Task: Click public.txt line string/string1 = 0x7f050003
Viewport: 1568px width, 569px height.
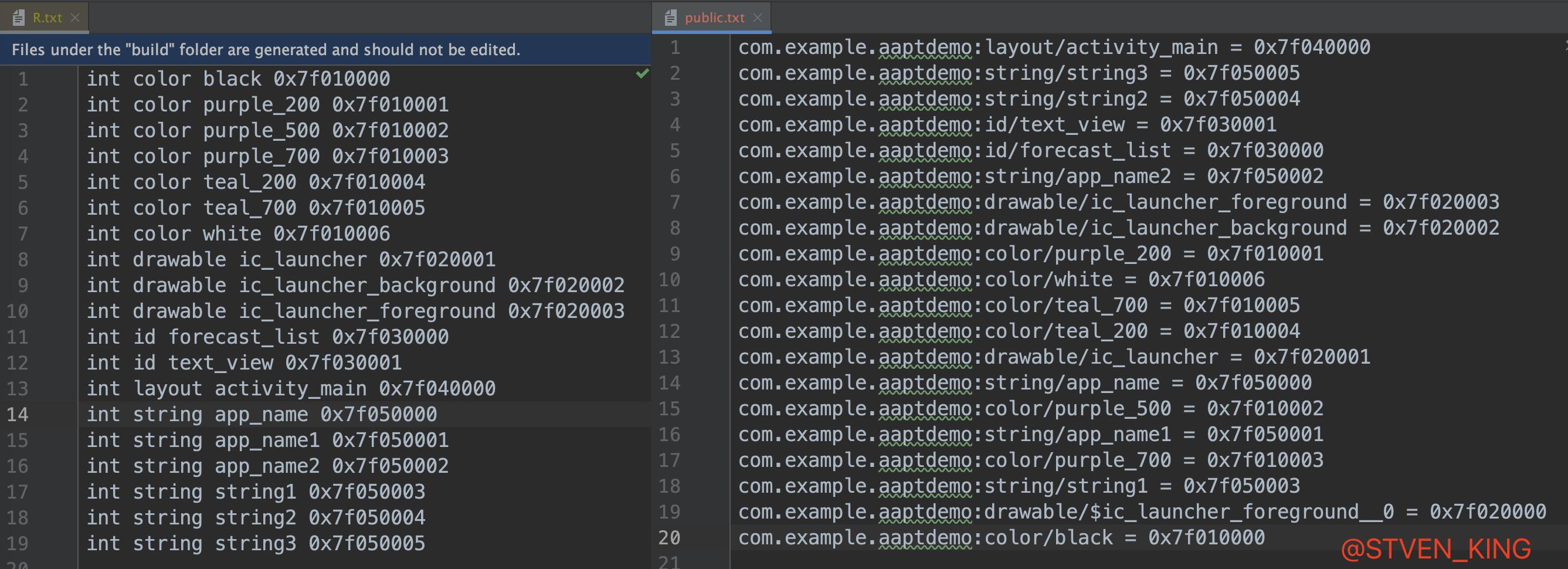Action: [x=1019, y=486]
